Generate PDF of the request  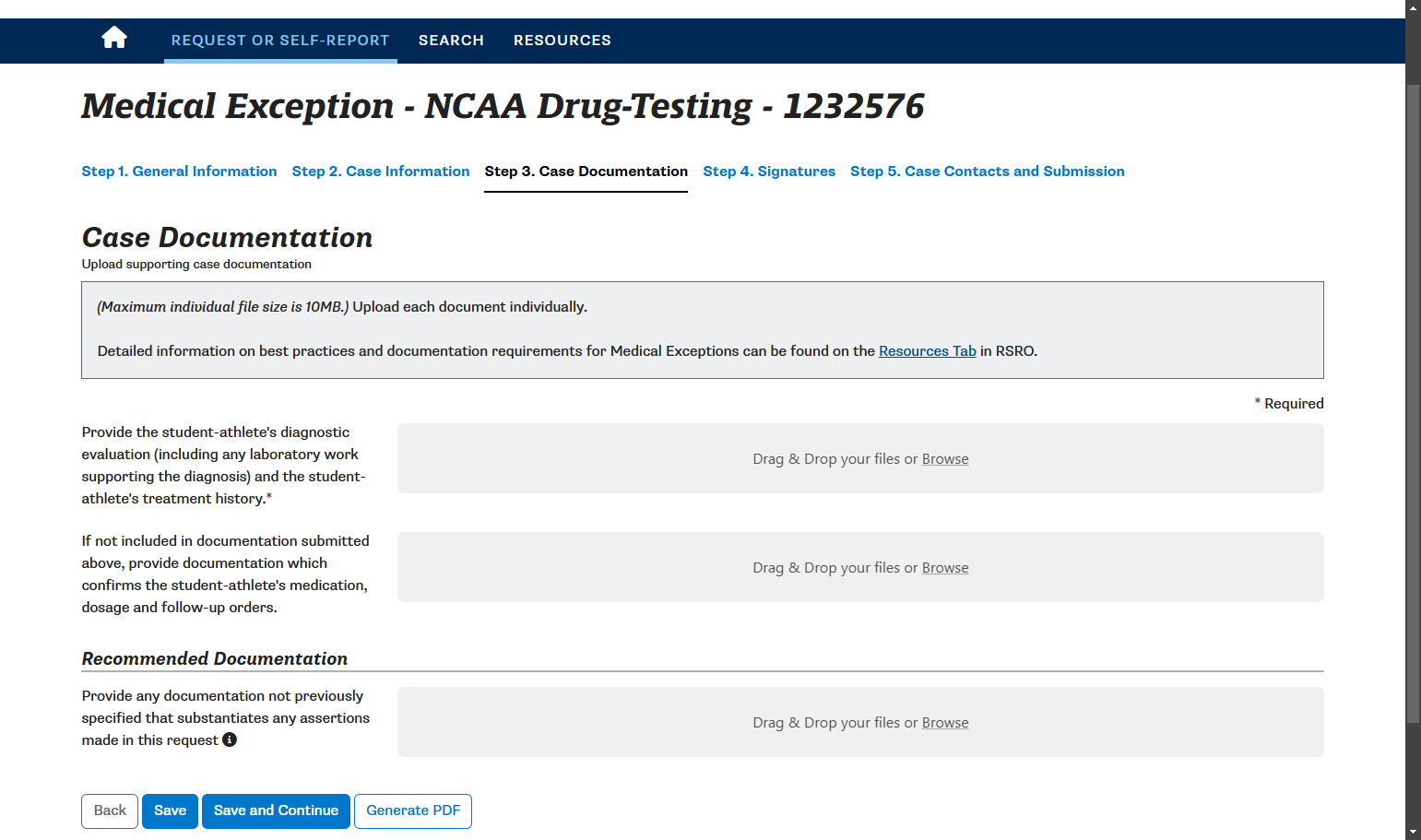pyautogui.click(x=413, y=811)
